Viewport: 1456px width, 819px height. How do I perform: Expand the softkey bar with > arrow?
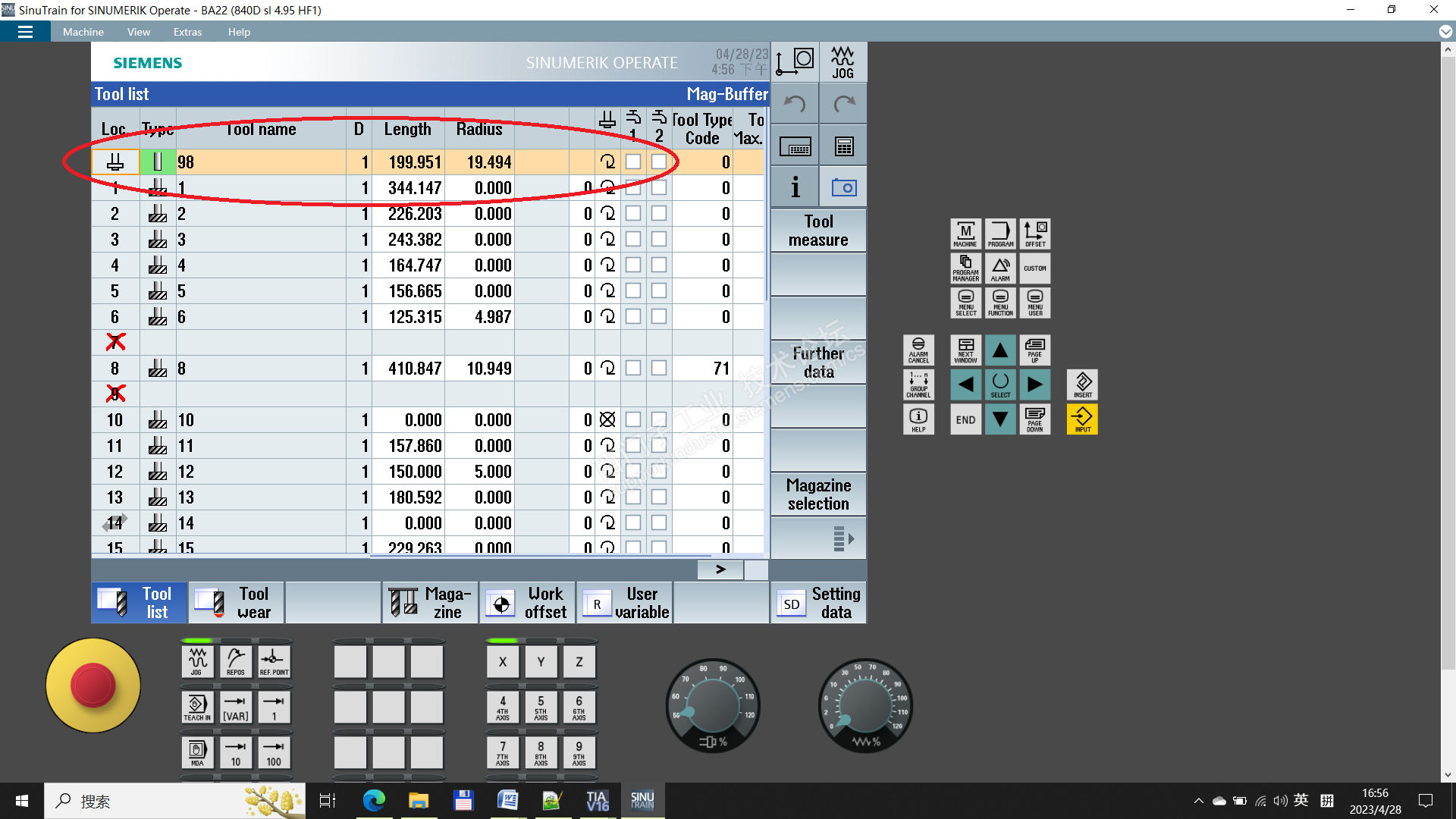click(720, 570)
